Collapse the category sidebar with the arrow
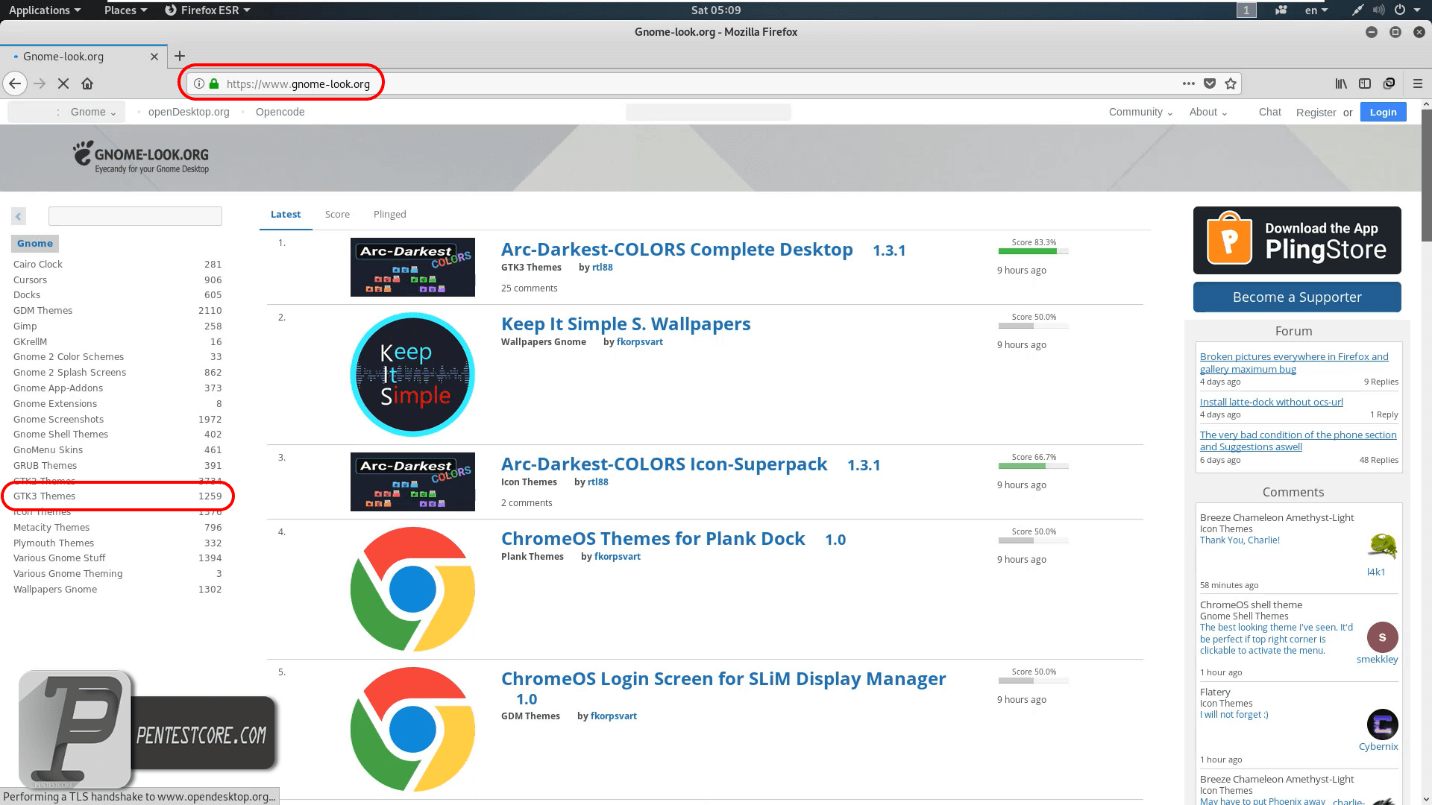Viewport: 1432px width, 805px height. [x=19, y=216]
